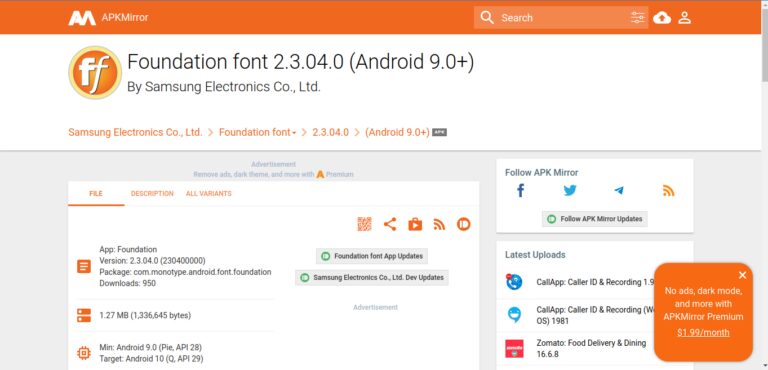
Task: Click Min: Android 9.0 (Pie, API 28)
Action: tap(150, 347)
